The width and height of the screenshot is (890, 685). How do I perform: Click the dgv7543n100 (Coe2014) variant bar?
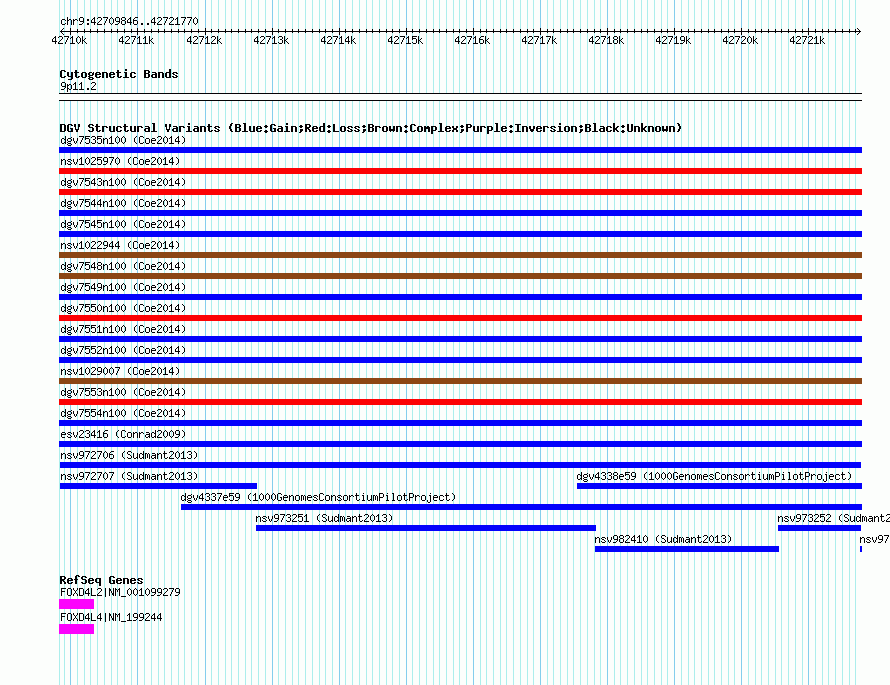click(x=460, y=192)
